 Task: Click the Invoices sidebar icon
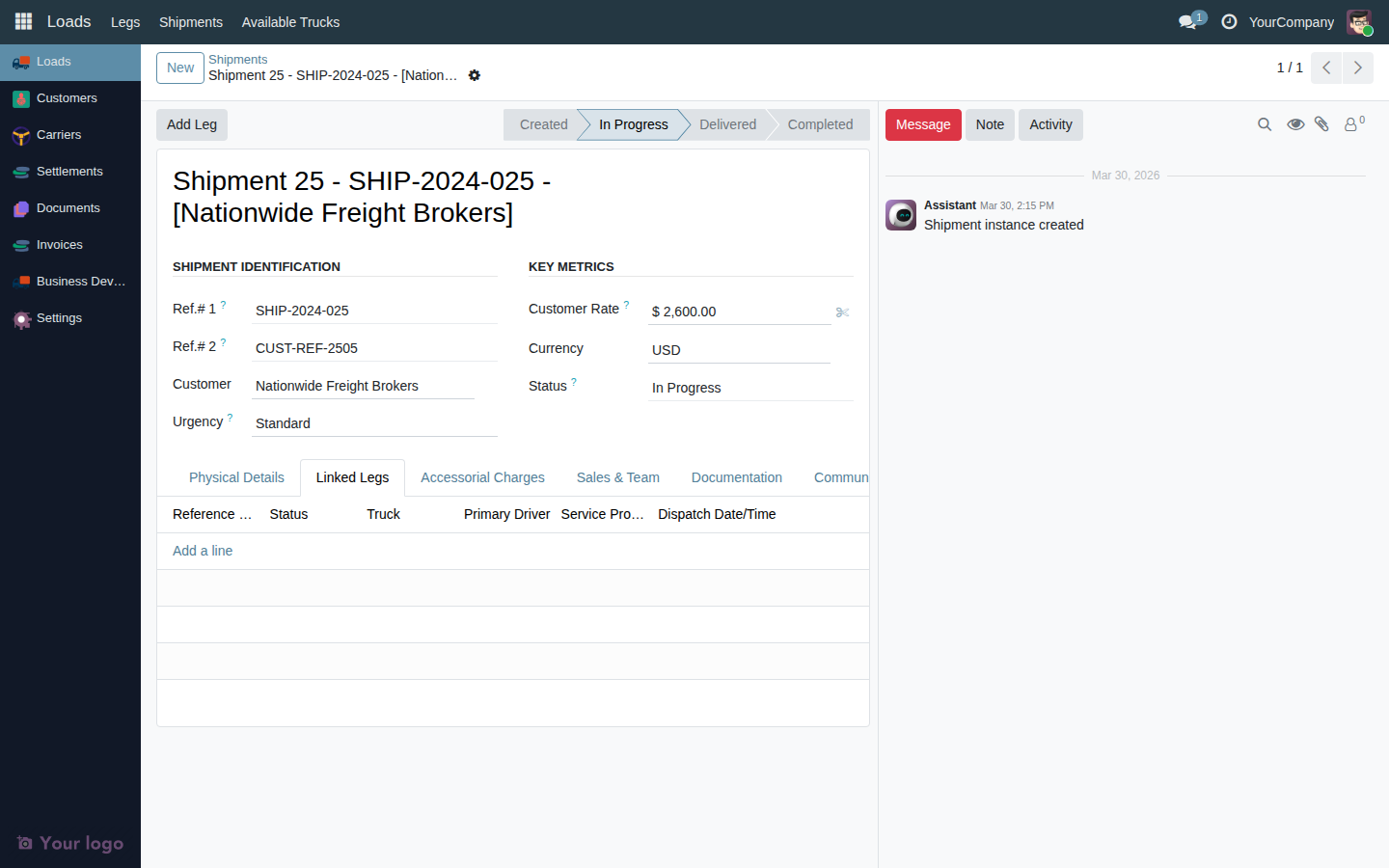(21, 245)
